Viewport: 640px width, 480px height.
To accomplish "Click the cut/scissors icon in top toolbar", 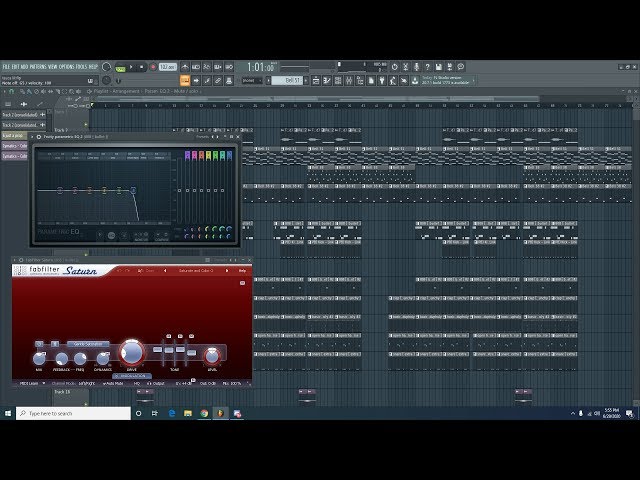I will (x=405, y=67).
